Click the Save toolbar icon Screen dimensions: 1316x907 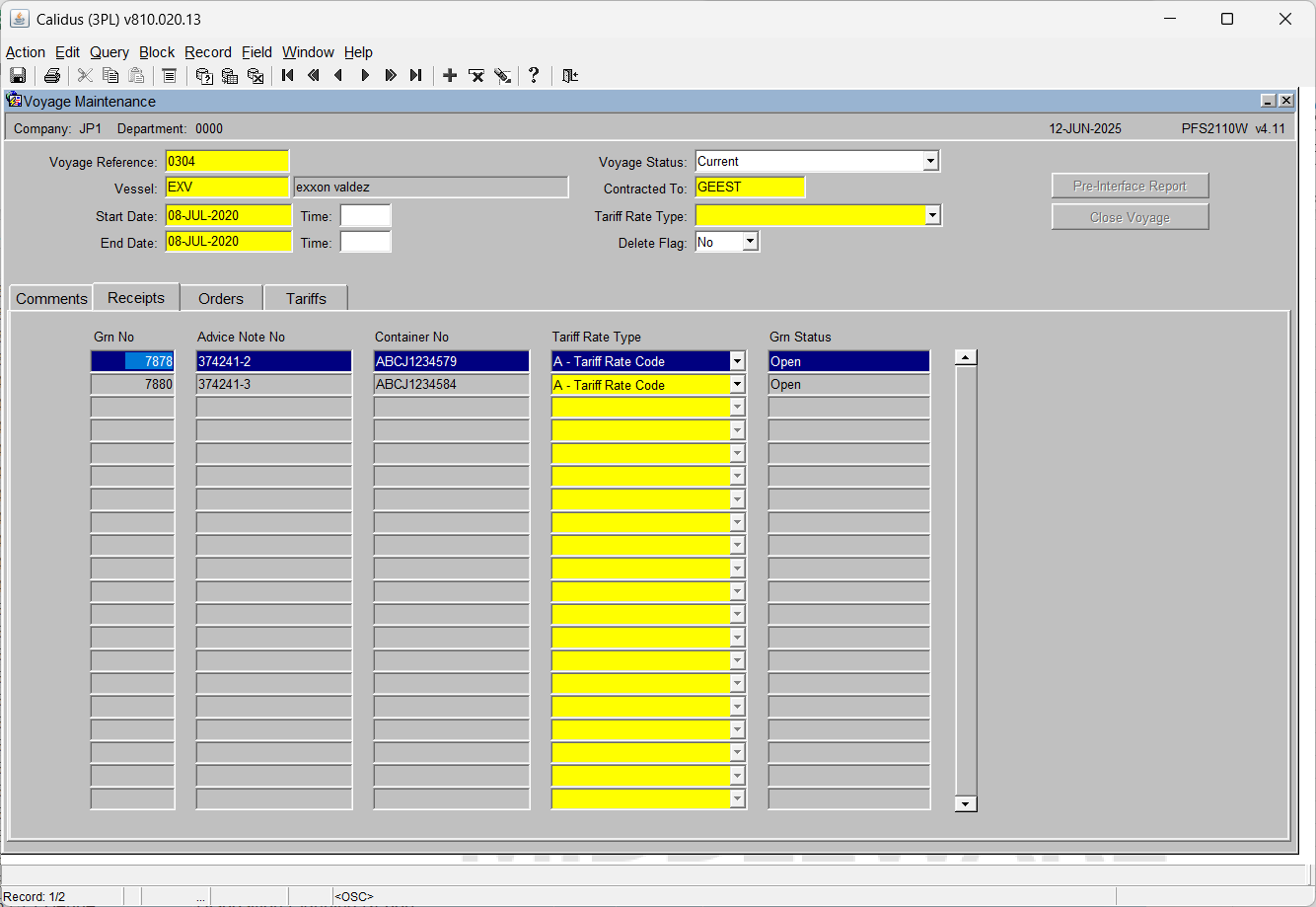tap(18, 76)
